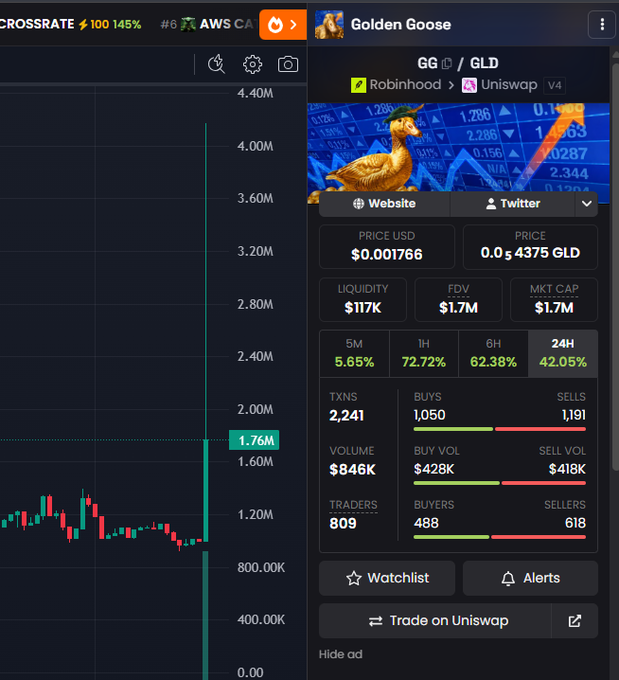Click the MKT CAP $1.7M box
The height and width of the screenshot is (680, 619).
554,300
